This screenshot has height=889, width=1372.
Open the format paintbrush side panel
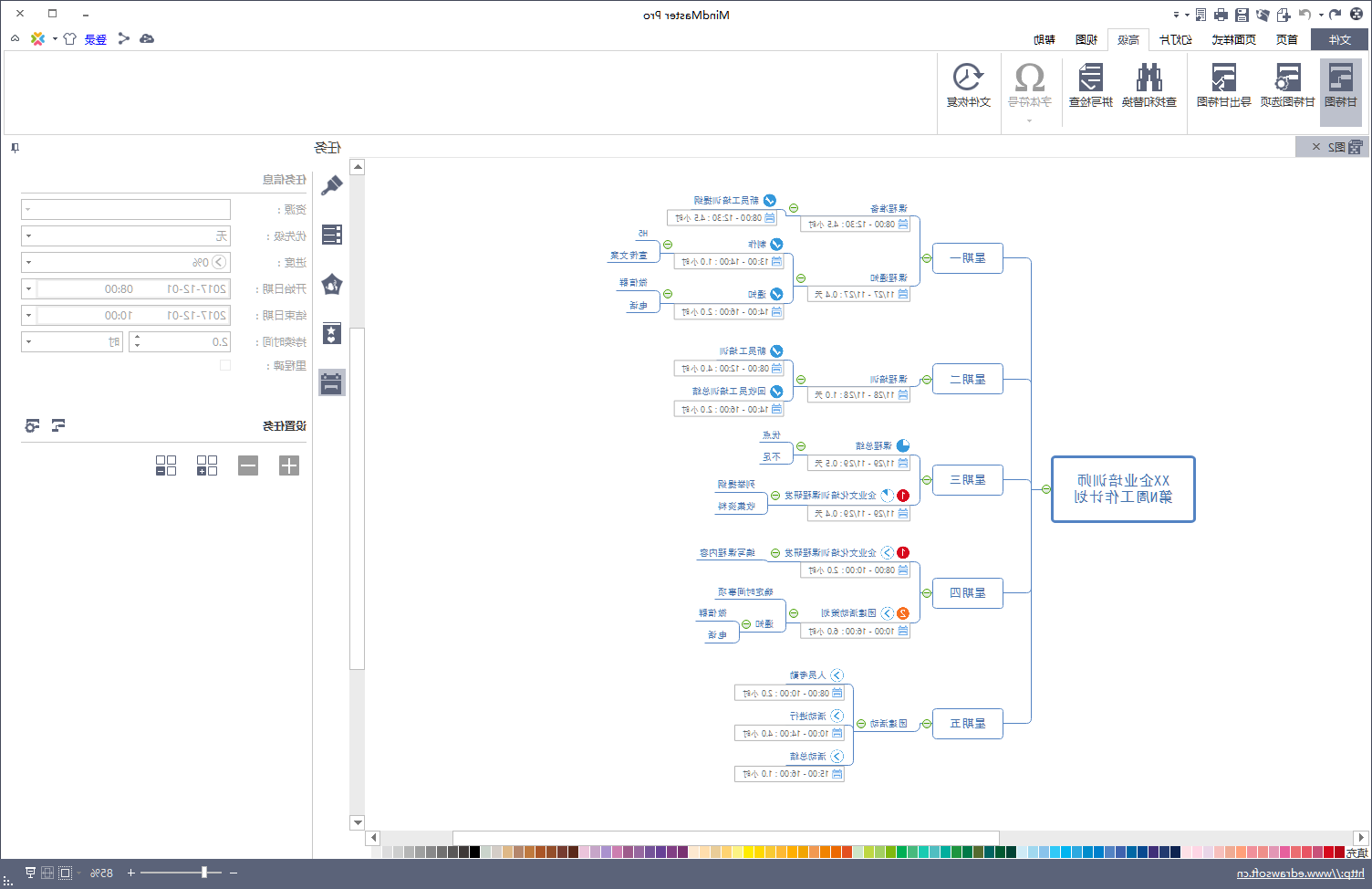pyautogui.click(x=332, y=185)
